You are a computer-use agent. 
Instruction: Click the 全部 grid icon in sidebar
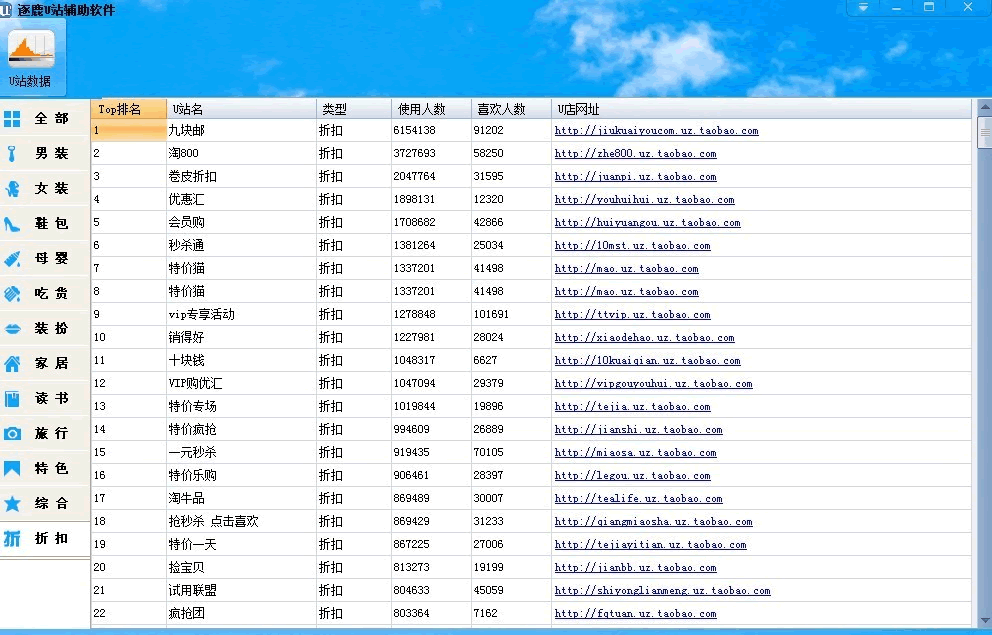12,119
